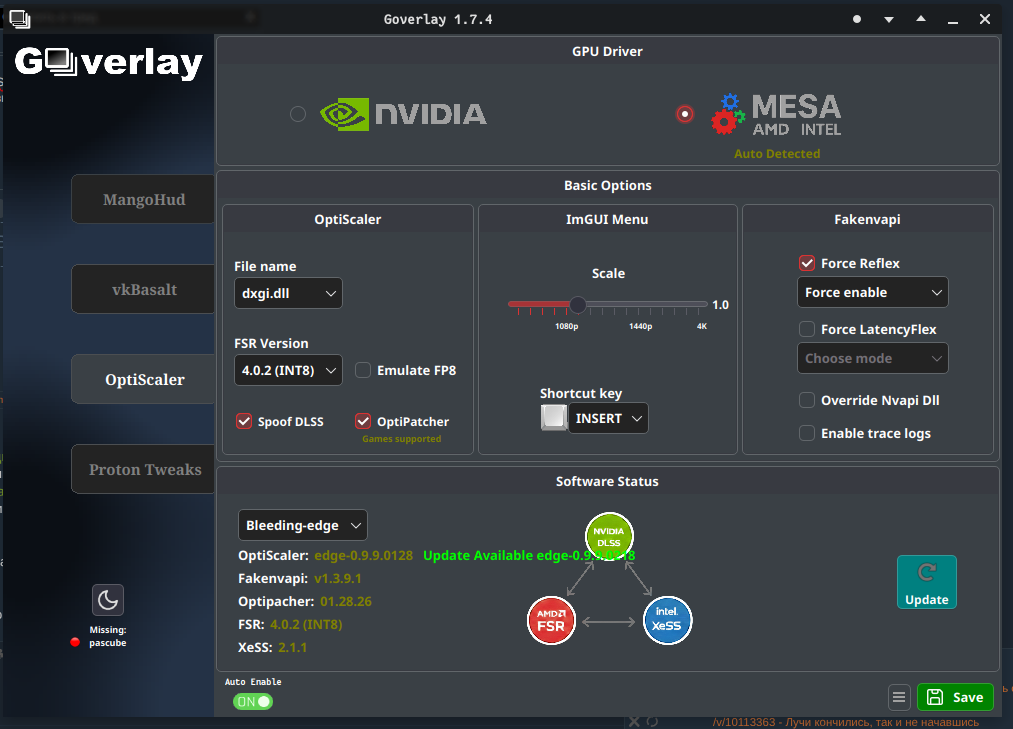This screenshot has height=729, width=1013.
Task: Click the shade-down triangle in titlebar
Action: click(x=889, y=19)
